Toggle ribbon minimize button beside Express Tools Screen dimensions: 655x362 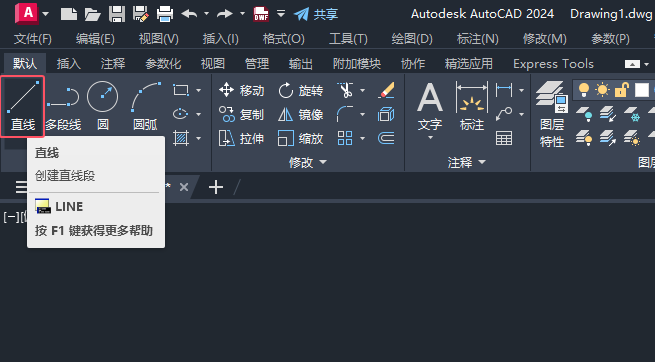[x=632, y=64]
